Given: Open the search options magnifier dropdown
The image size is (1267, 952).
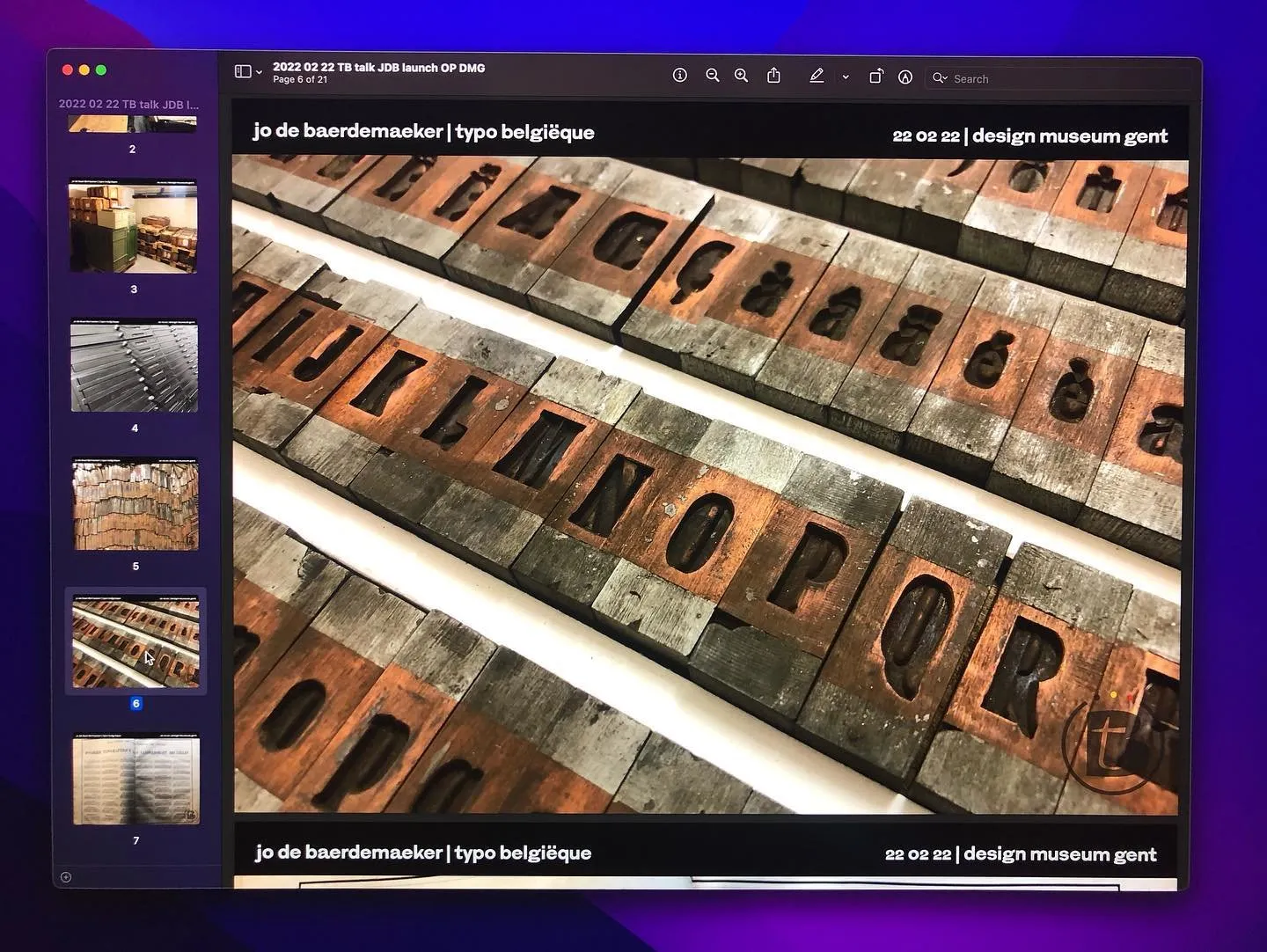Looking at the screenshot, I should 940,78.
